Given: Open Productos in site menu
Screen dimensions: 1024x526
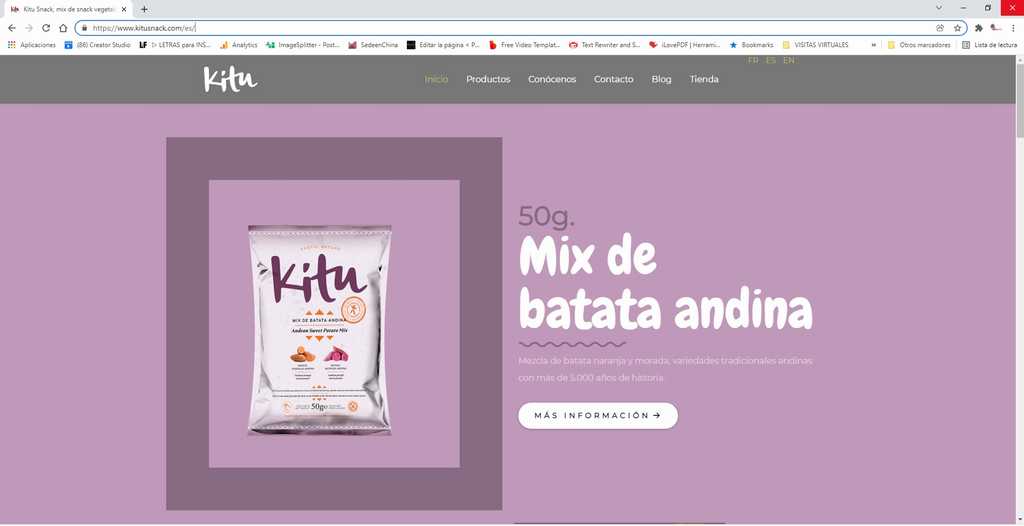Looking at the screenshot, I should tap(488, 79).
